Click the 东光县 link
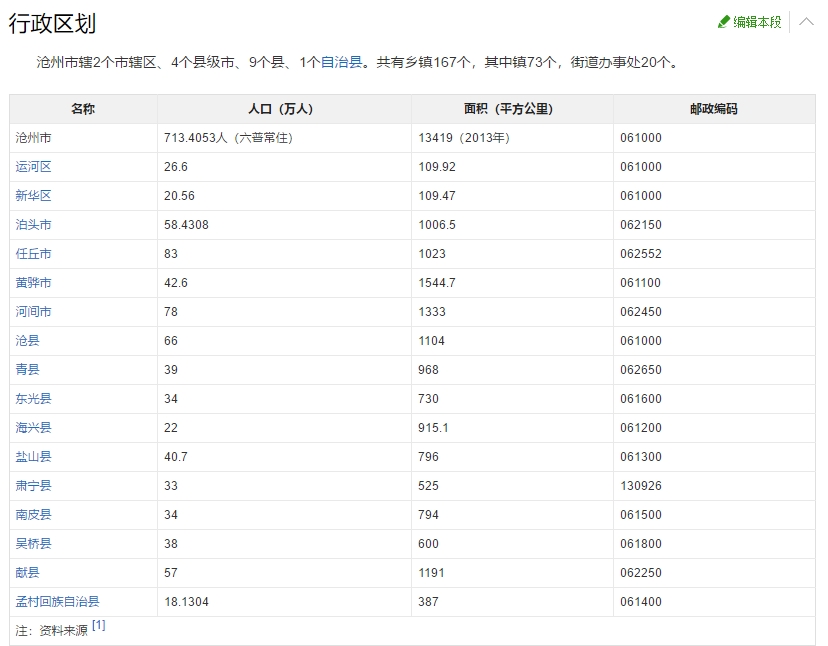The height and width of the screenshot is (646, 828). tap(33, 399)
